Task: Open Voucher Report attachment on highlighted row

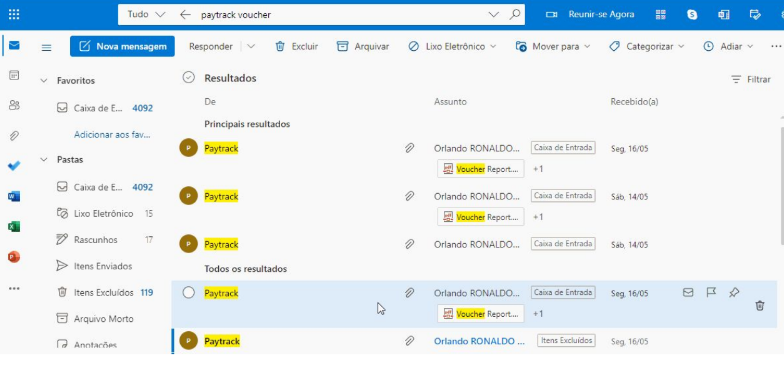Action: click(x=481, y=314)
